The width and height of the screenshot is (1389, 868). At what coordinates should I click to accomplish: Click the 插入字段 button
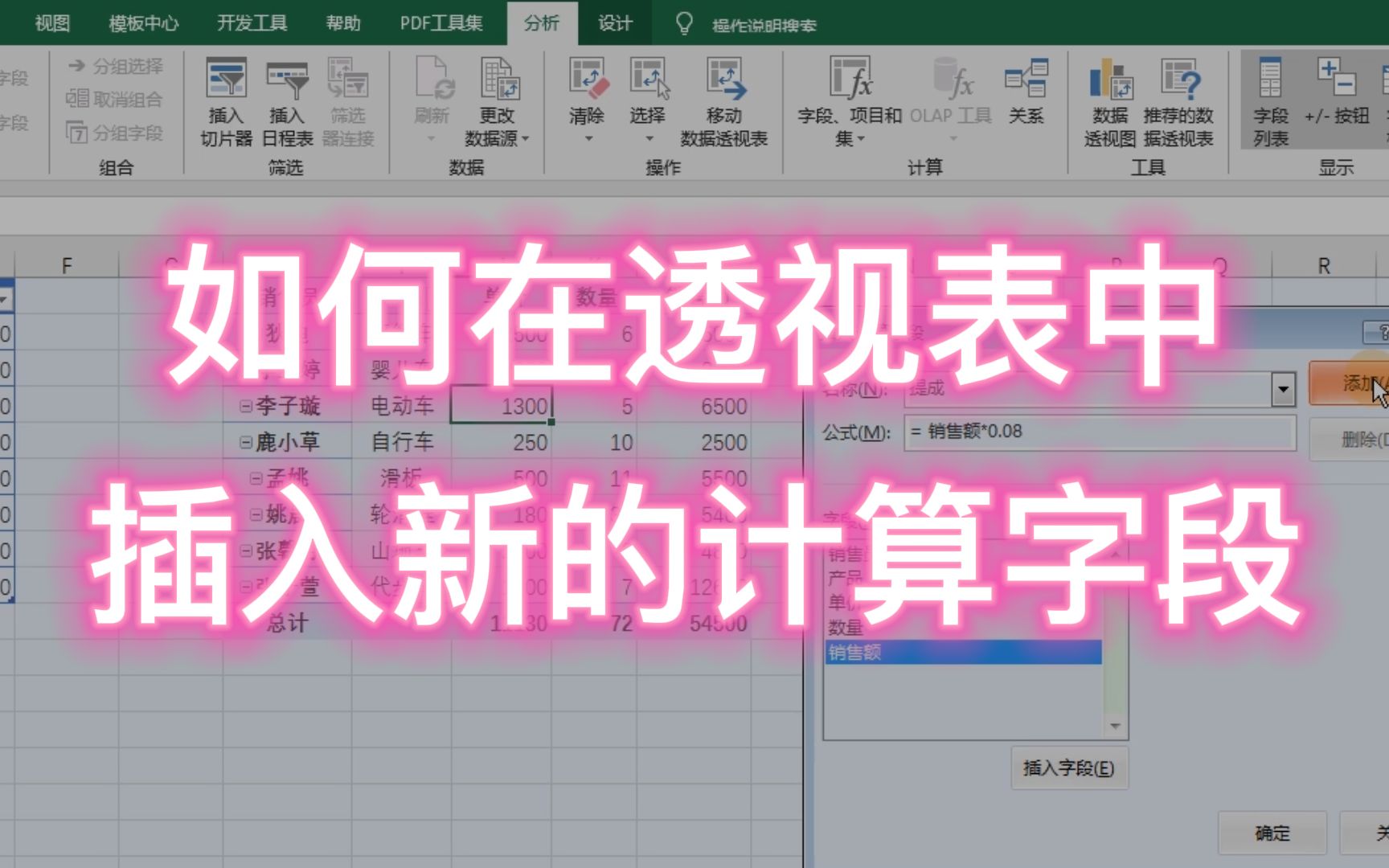[1069, 768]
